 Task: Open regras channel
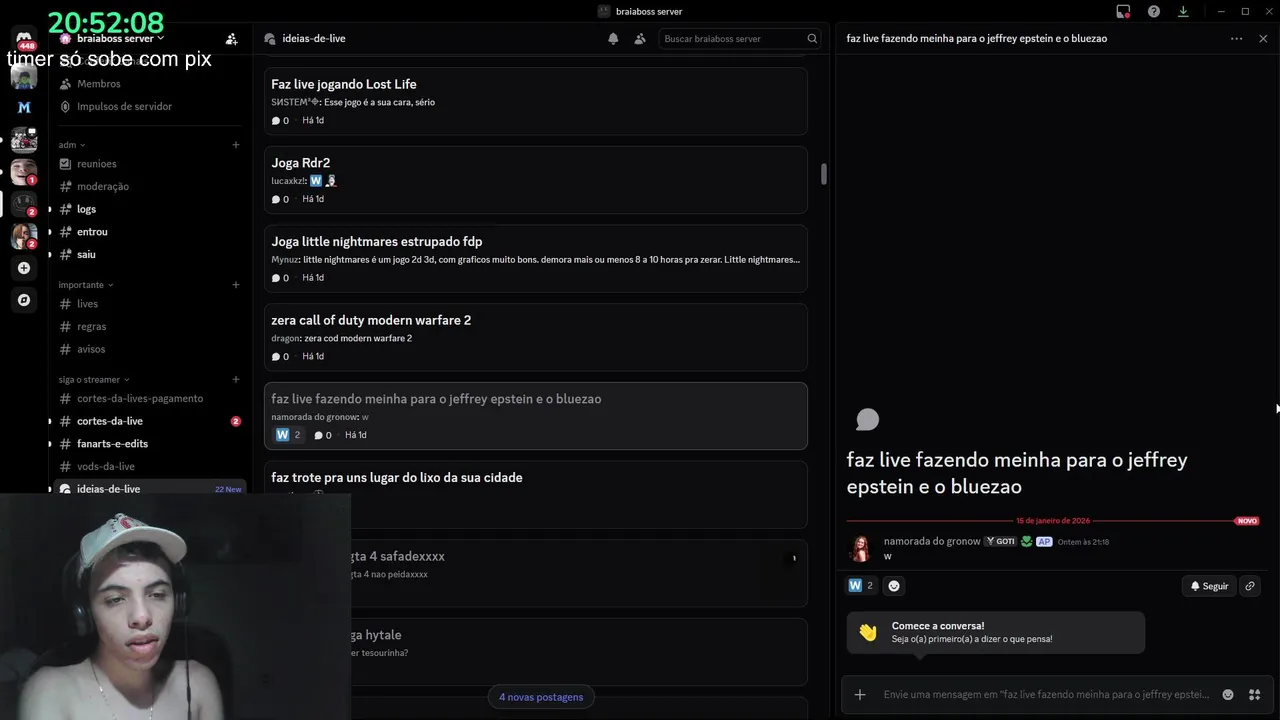[148, 326]
